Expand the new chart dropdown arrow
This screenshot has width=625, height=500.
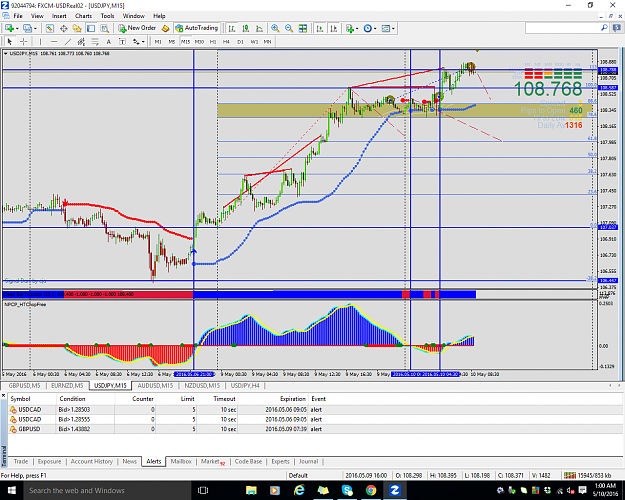pos(17,28)
